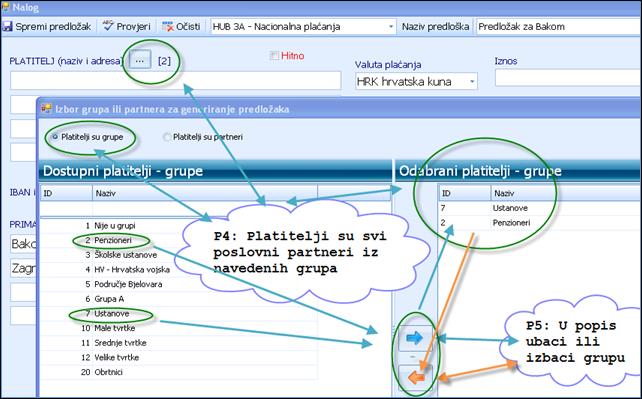
Task: Click the [2] counter next to PLATITELJ
Action: (x=164, y=61)
